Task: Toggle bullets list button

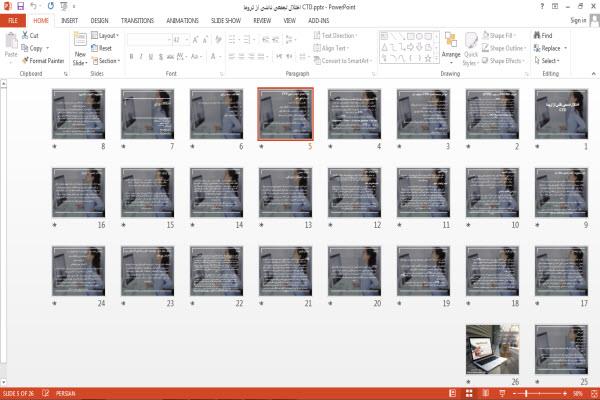Action: coord(233,39)
